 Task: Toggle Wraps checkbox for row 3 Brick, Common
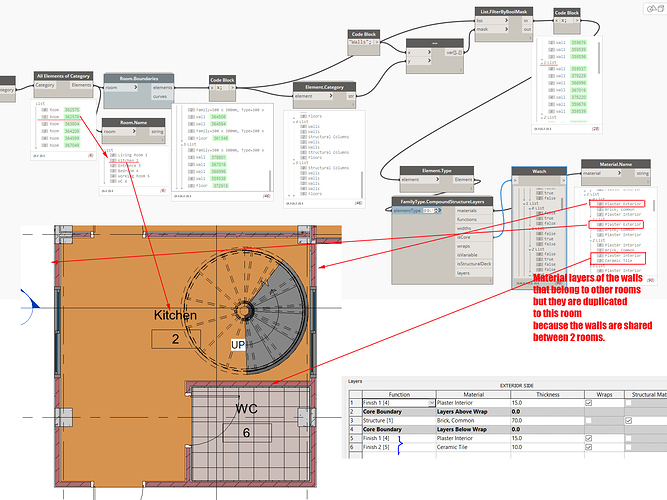(589, 420)
